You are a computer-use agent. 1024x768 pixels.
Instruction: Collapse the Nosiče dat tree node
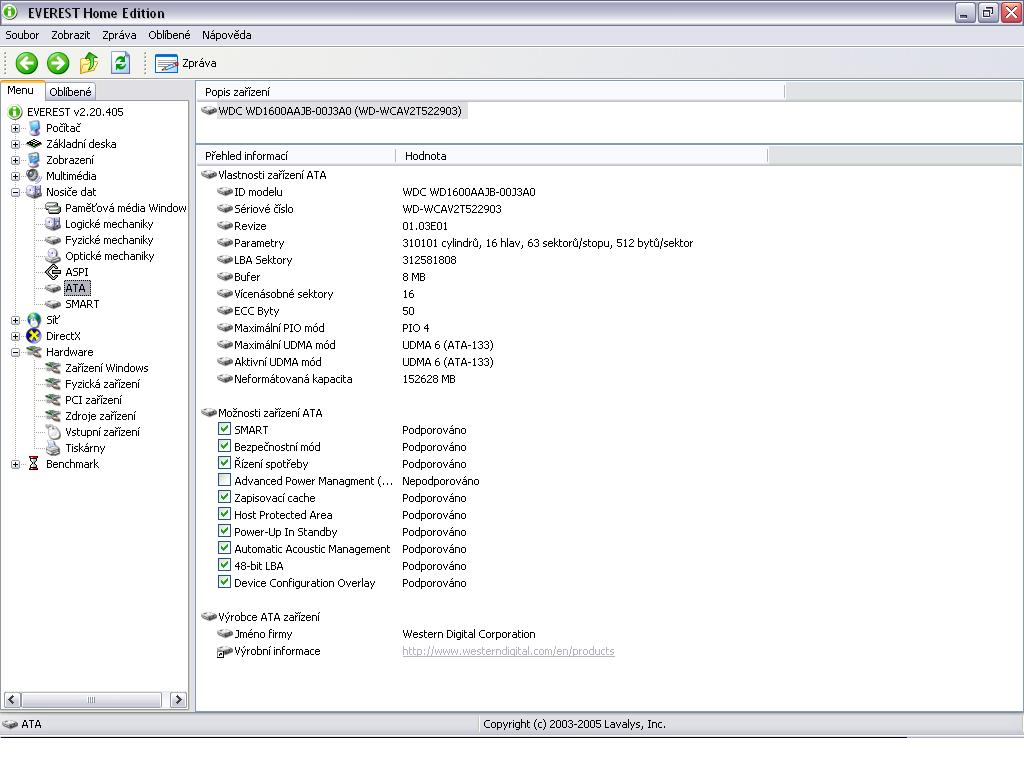15,192
